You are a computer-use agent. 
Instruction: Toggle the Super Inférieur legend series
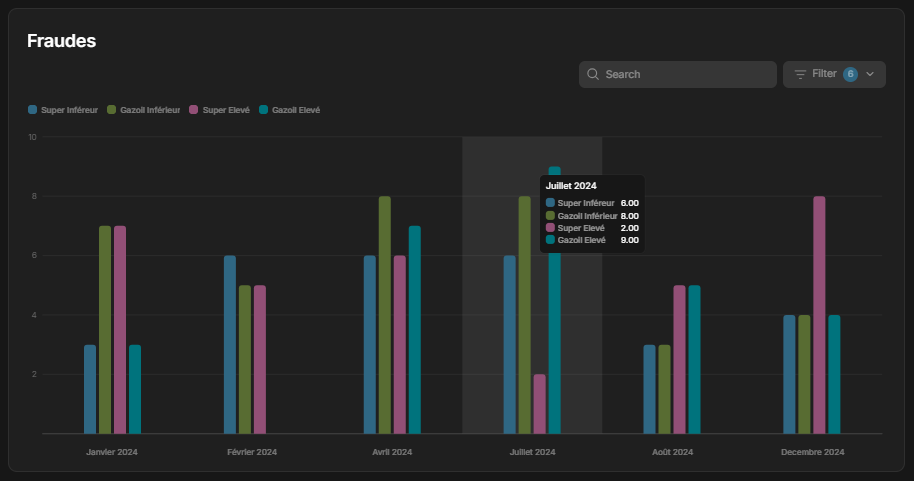pos(63,110)
